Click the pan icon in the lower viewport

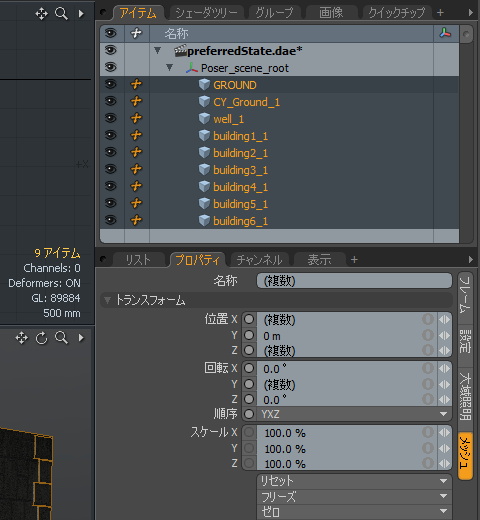coord(22,338)
